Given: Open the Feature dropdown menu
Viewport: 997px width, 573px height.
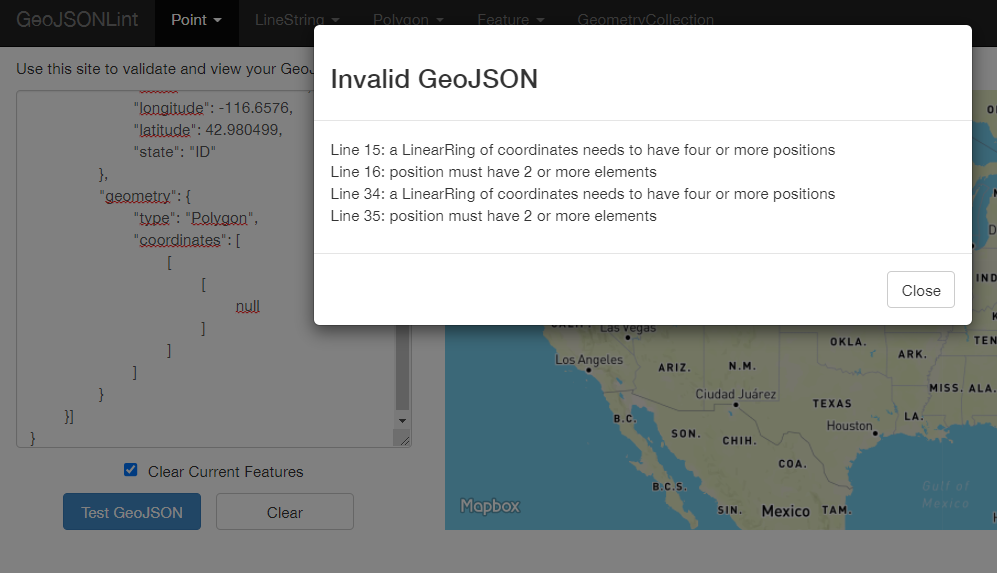Looking at the screenshot, I should tap(511, 20).
